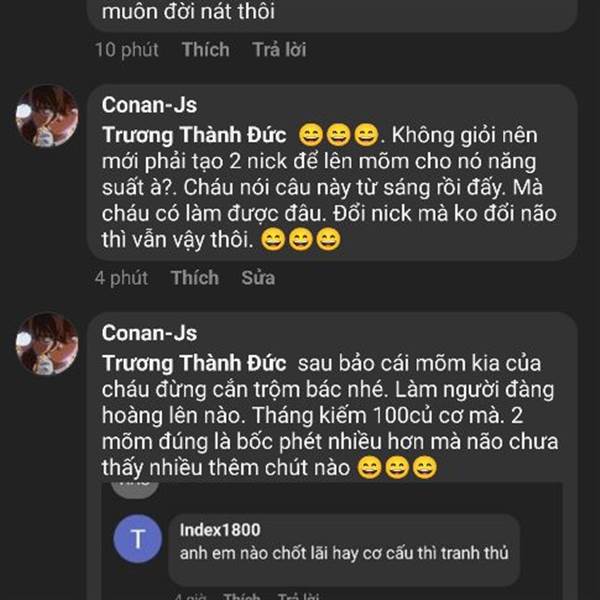Viewport: 600px width, 600px height.
Task: Open Conan-Js profile name above "sau bảo cái mõm"
Action: [149, 333]
